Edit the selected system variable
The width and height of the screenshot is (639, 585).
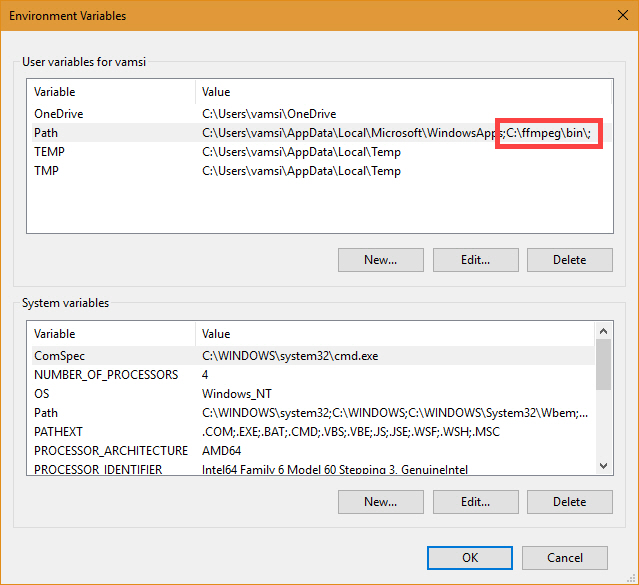click(x=476, y=501)
